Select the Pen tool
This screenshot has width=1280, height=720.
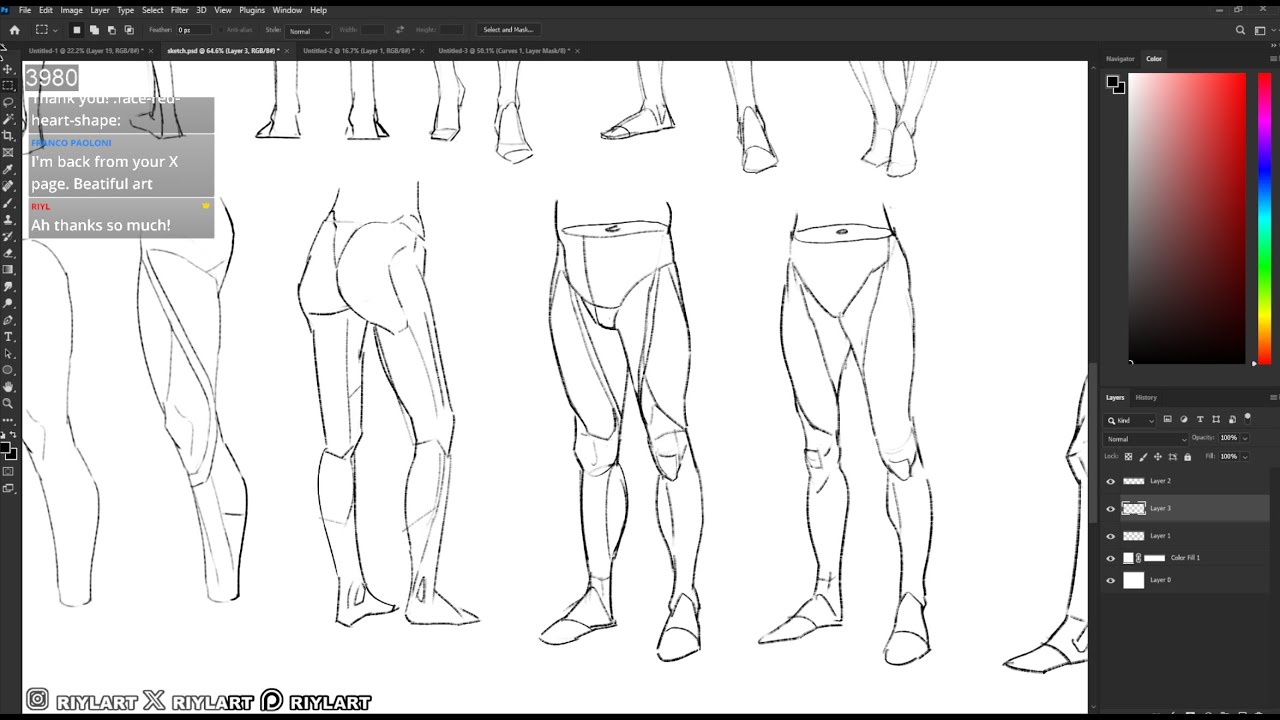tap(8, 320)
